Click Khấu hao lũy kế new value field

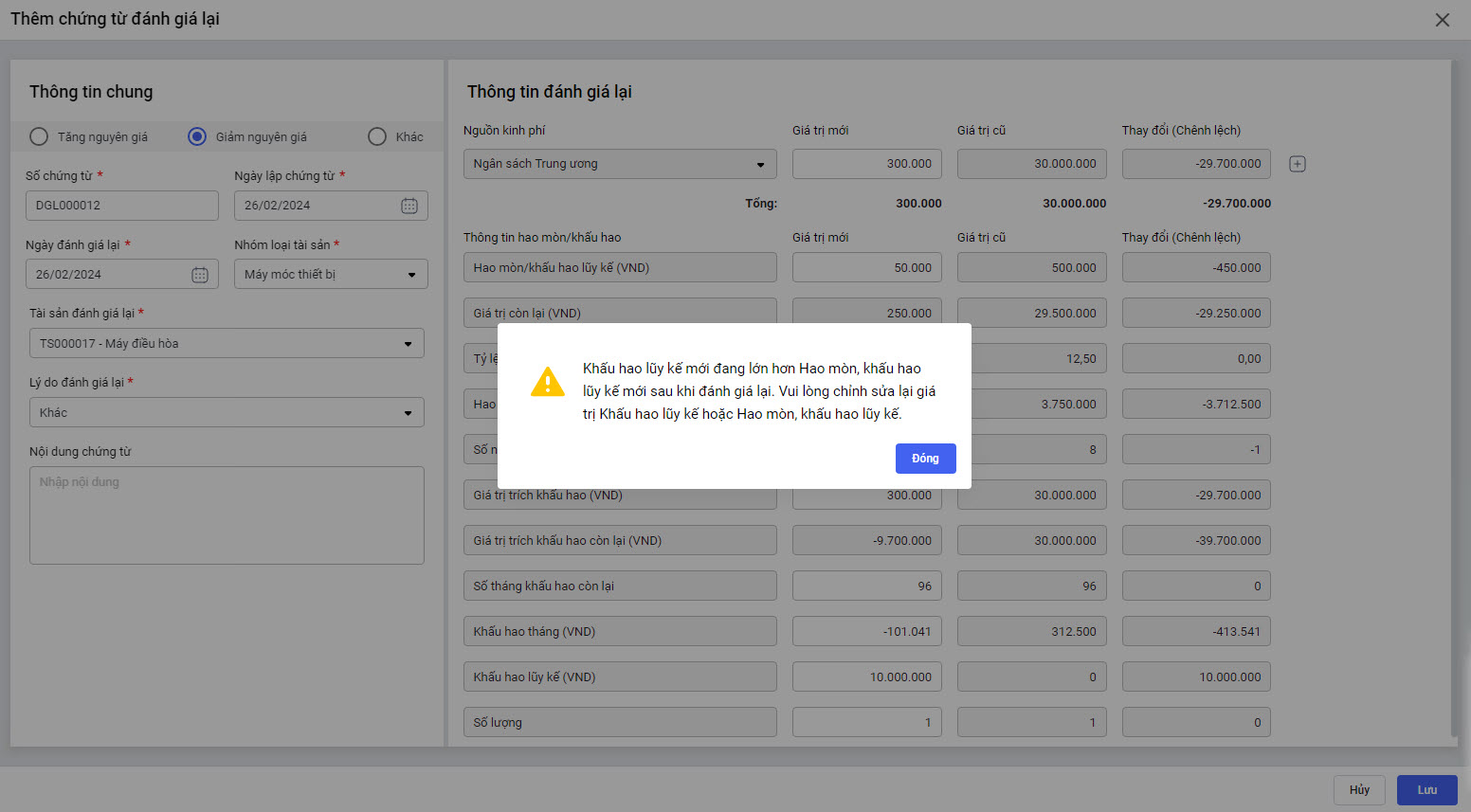click(x=866, y=677)
